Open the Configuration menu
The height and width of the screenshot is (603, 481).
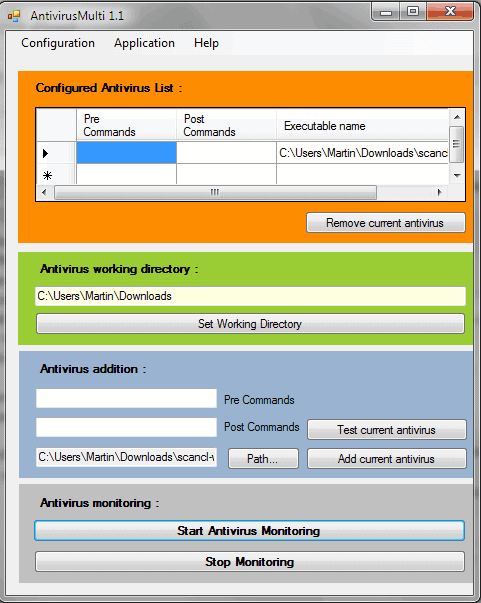tap(58, 43)
